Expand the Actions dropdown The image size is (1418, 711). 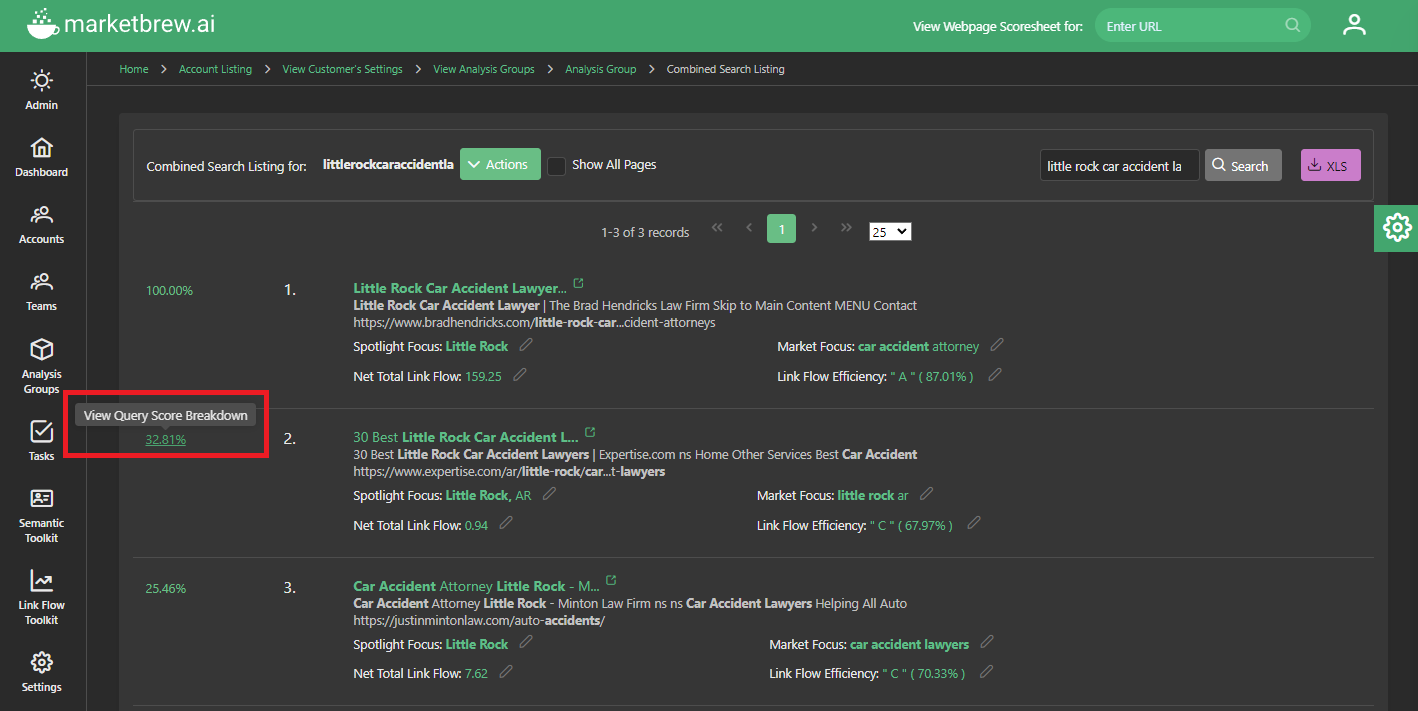[500, 165]
